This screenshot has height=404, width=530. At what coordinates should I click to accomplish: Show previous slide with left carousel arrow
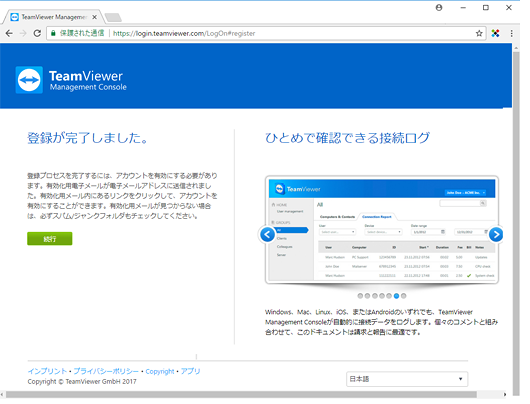pos(267,234)
